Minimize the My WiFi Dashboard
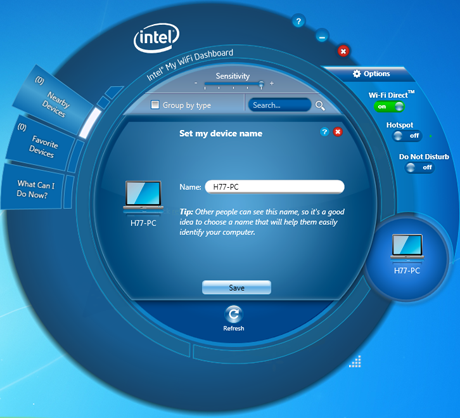This screenshot has width=460, height=418. click(322, 36)
